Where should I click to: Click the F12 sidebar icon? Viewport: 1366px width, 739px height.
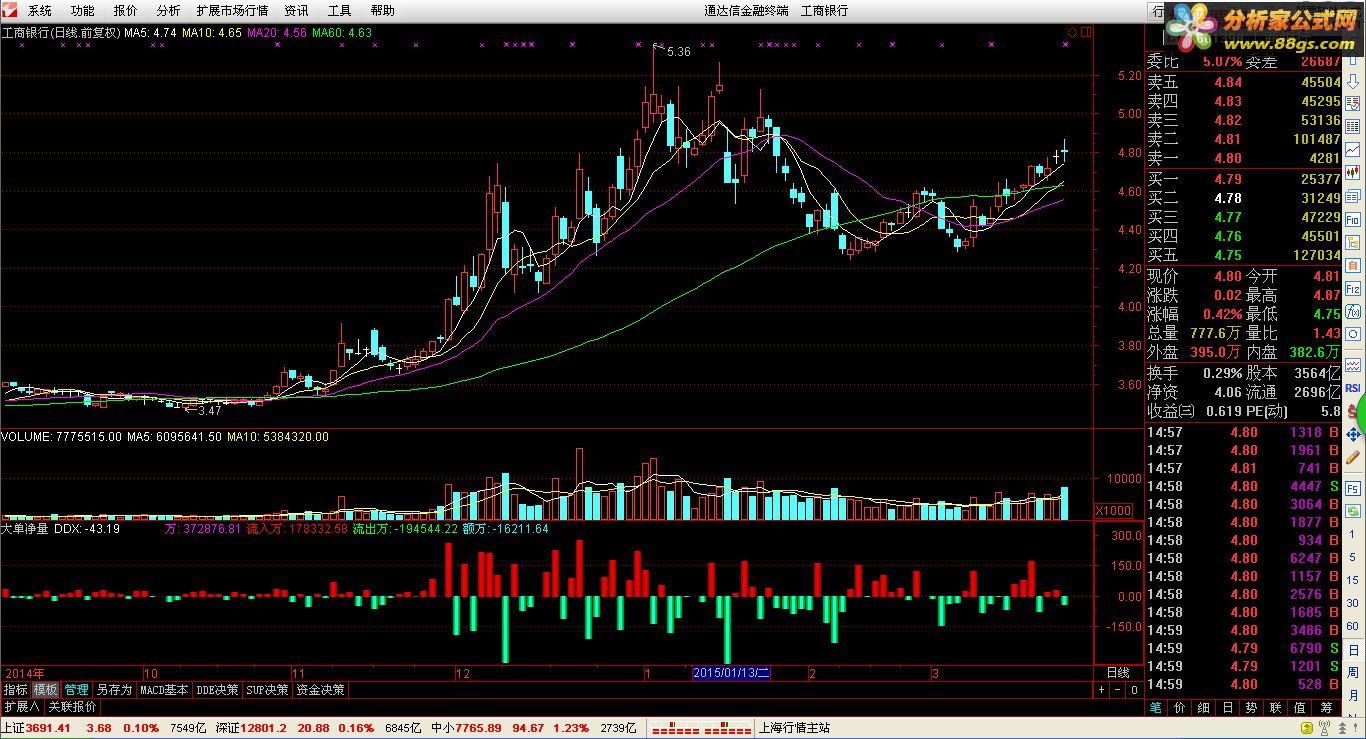pos(1353,288)
